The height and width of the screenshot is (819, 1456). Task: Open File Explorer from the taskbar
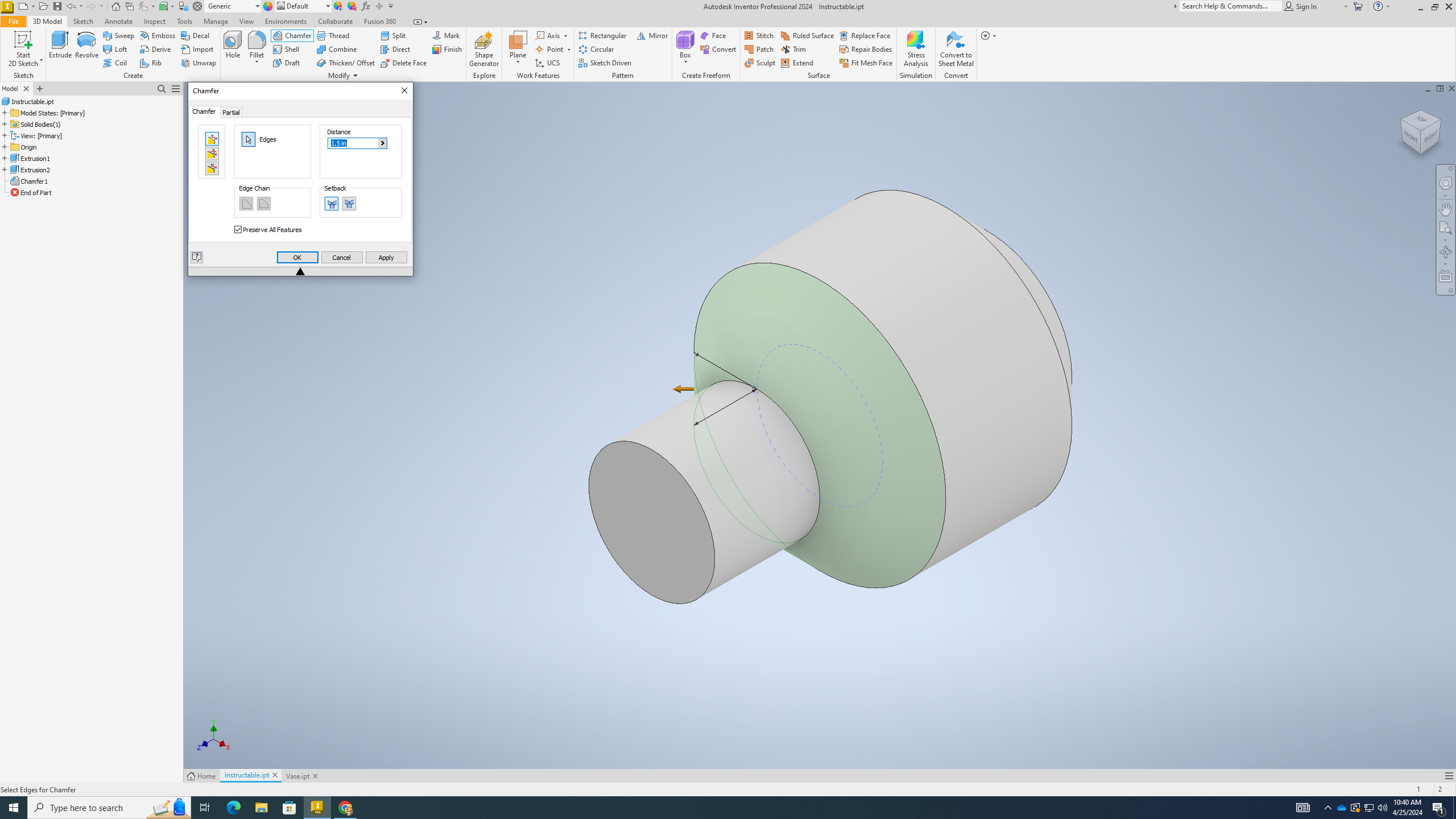pos(261,808)
